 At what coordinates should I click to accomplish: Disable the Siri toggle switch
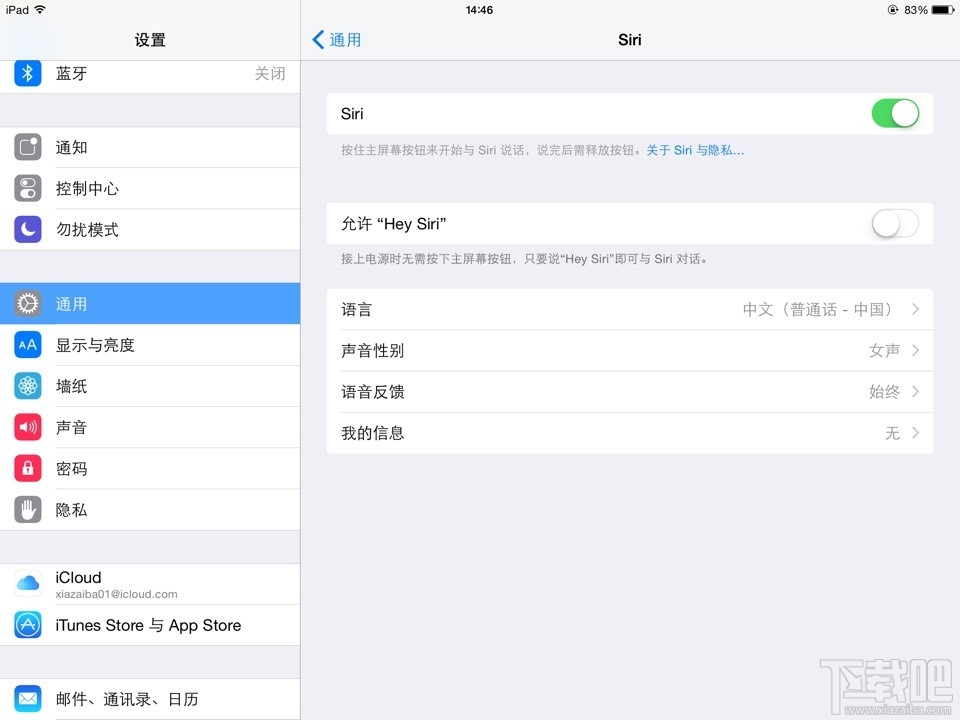[x=895, y=114]
